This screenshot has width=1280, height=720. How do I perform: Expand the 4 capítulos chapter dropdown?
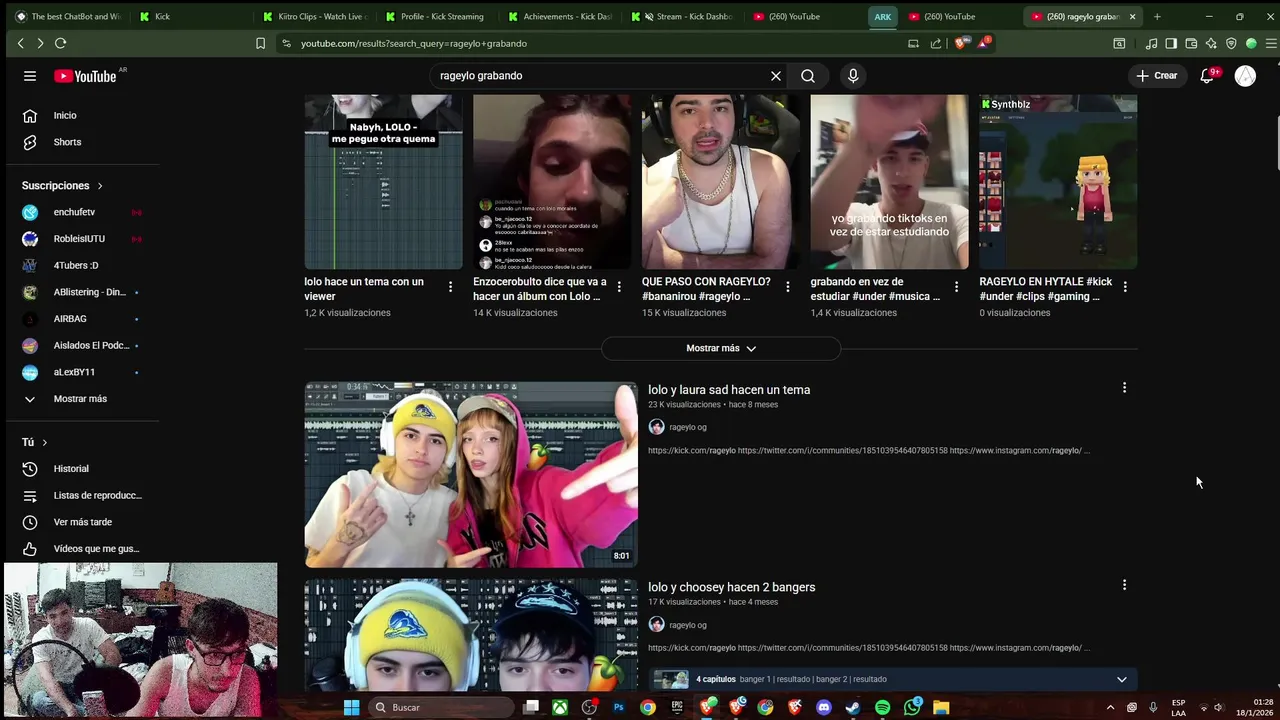tap(1121, 679)
